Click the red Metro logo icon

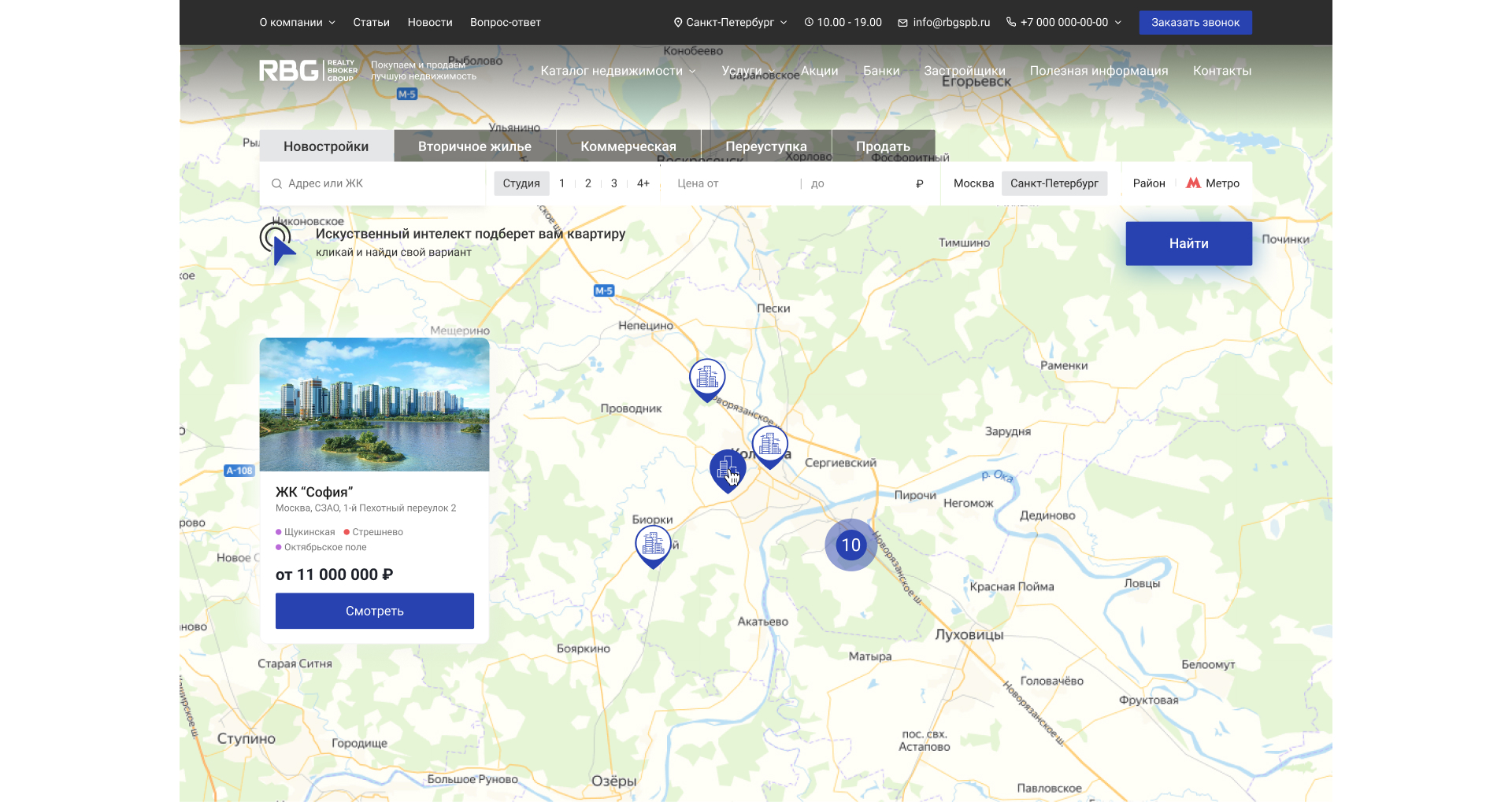click(x=1193, y=183)
